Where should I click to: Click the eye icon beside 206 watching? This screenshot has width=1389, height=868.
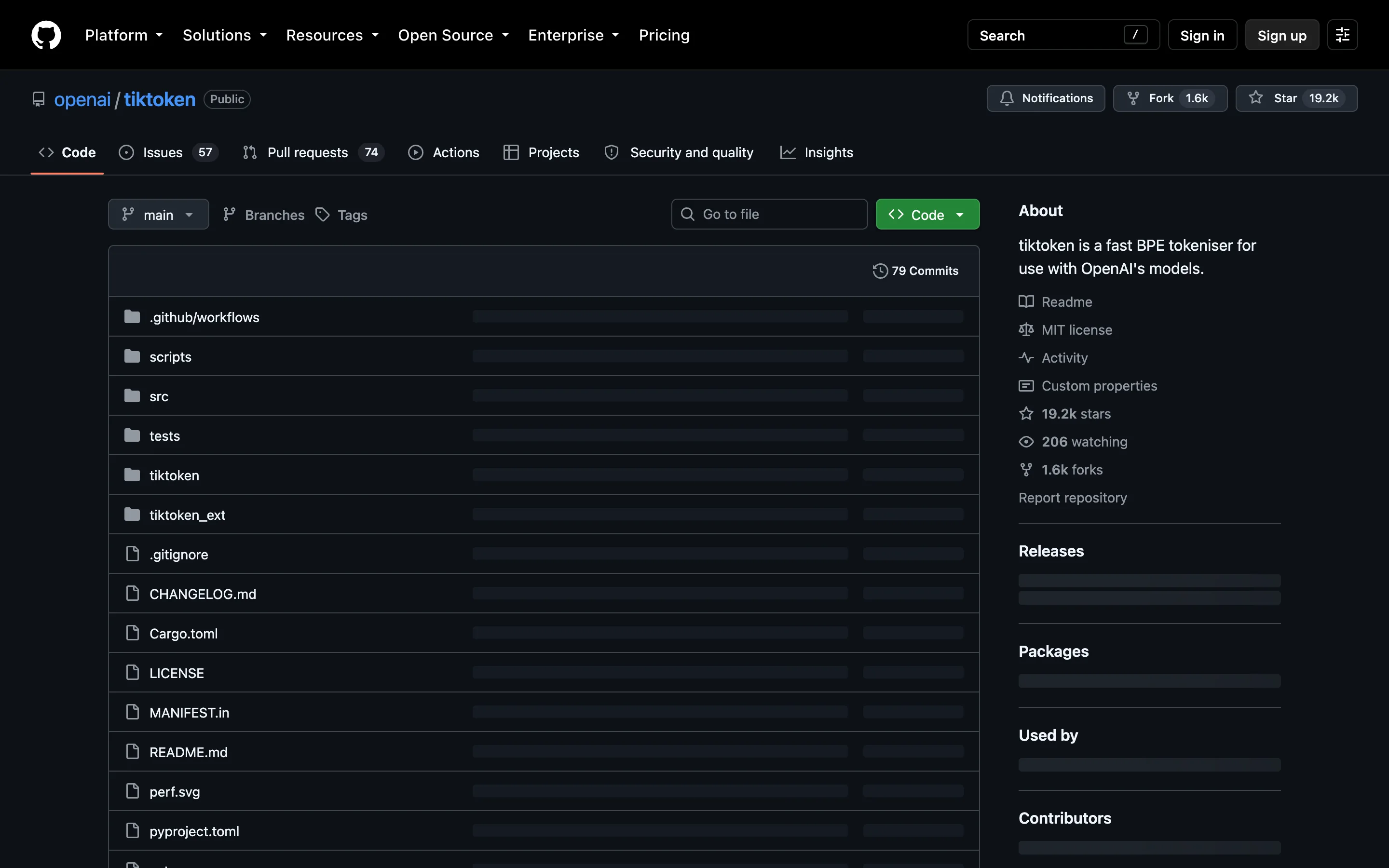point(1026,442)
